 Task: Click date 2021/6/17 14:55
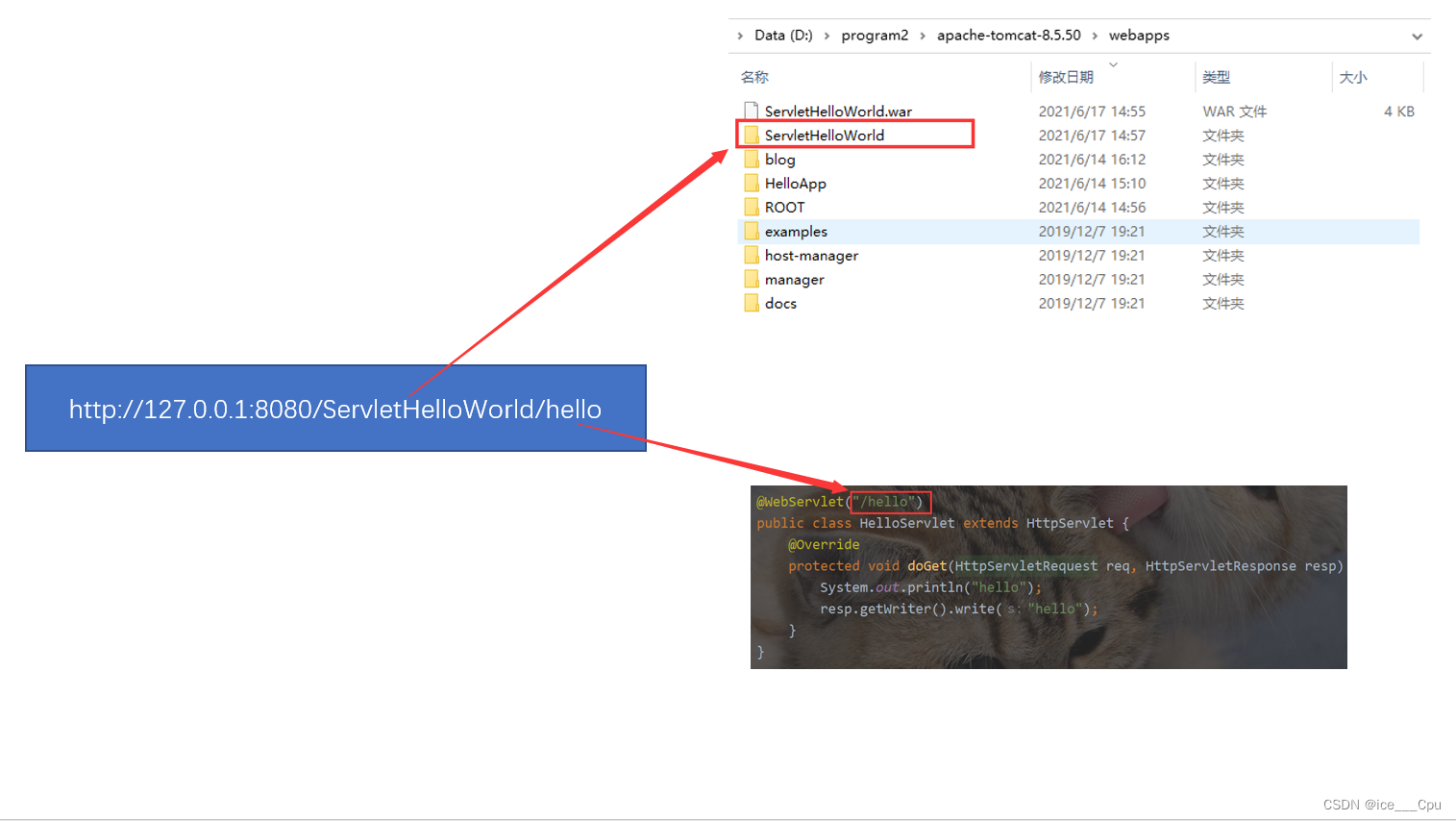coord(1092,112)
